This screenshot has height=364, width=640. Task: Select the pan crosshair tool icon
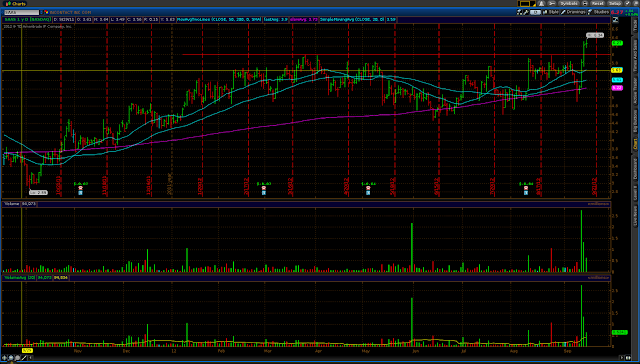click(4, 358)
